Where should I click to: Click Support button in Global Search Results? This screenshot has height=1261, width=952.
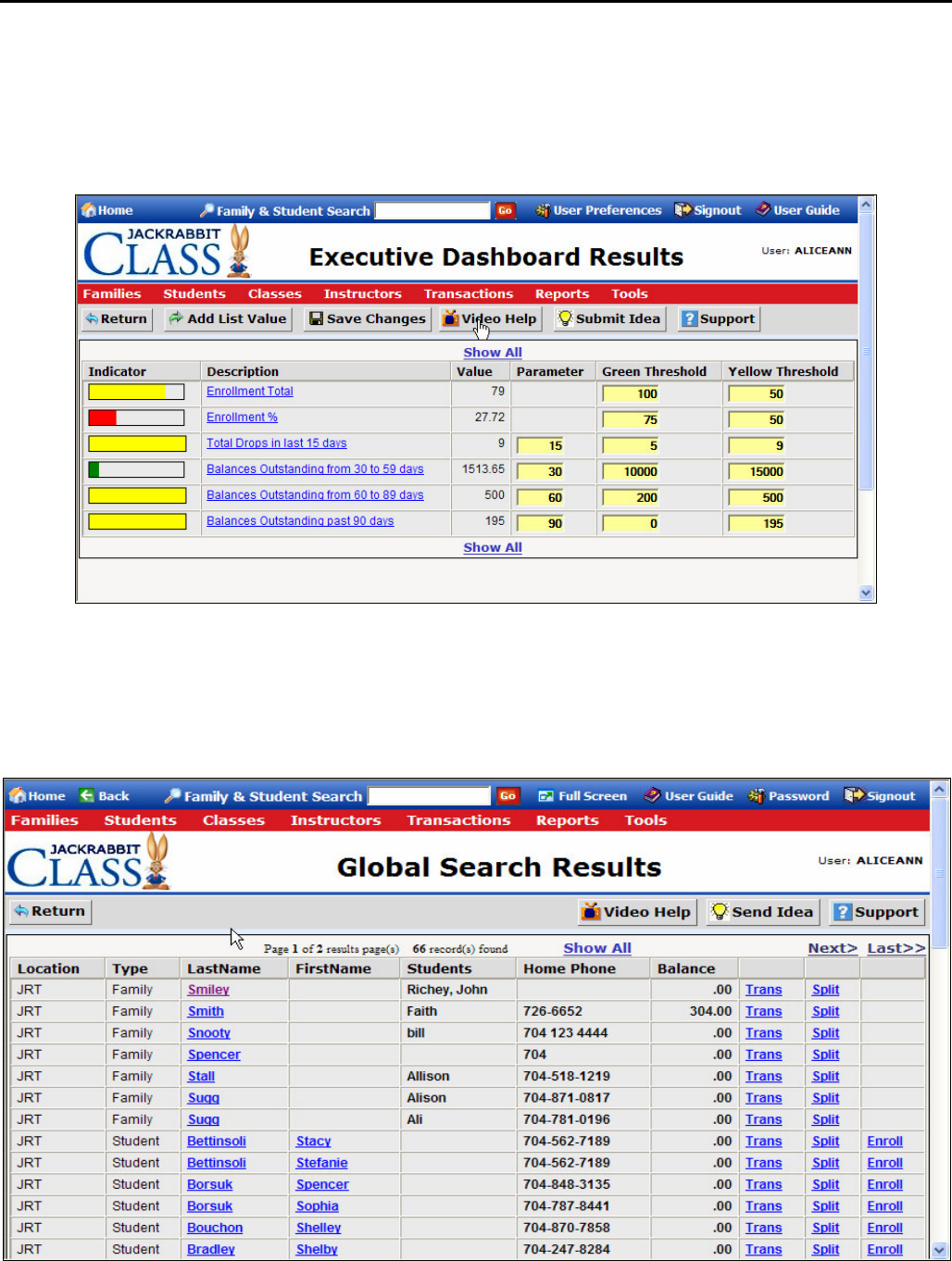[x=877, y=912]
